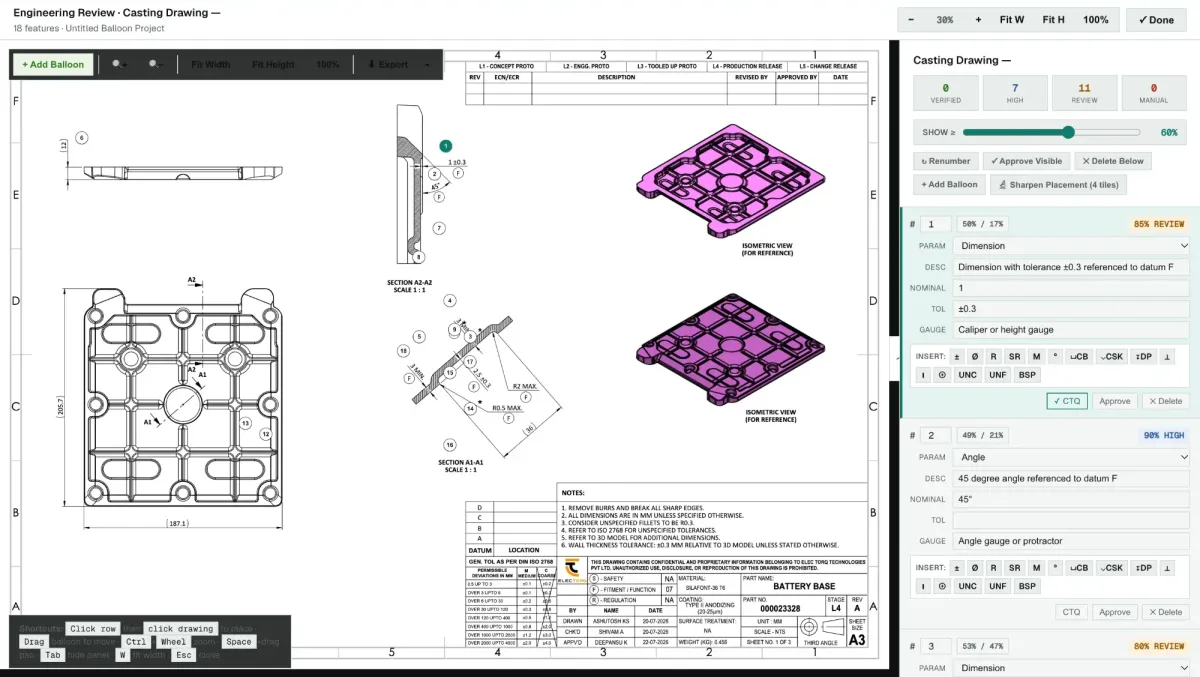Insert UNF thread label in feature 2 card
This screenshot has height=677, width=1200.
pos(997,586)
